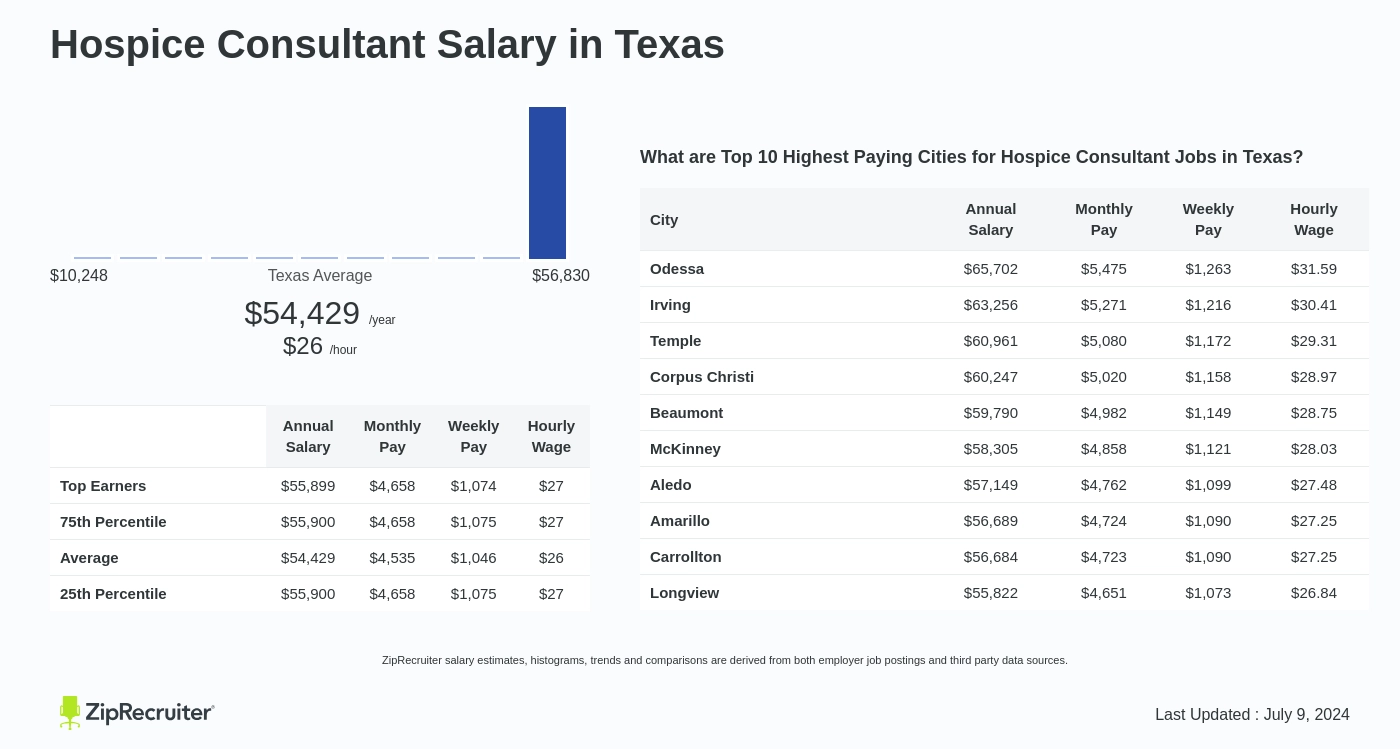The height and width of the screenshot is (749, 1400).
Task: Select Monthly Pay header in cities table
Action: point(1104,219)
